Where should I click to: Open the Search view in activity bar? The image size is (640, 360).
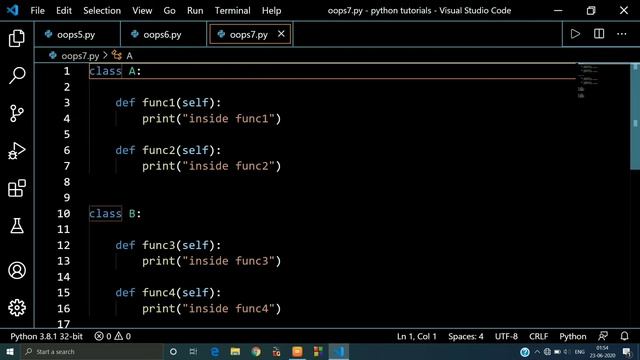[x=17, y=76]
